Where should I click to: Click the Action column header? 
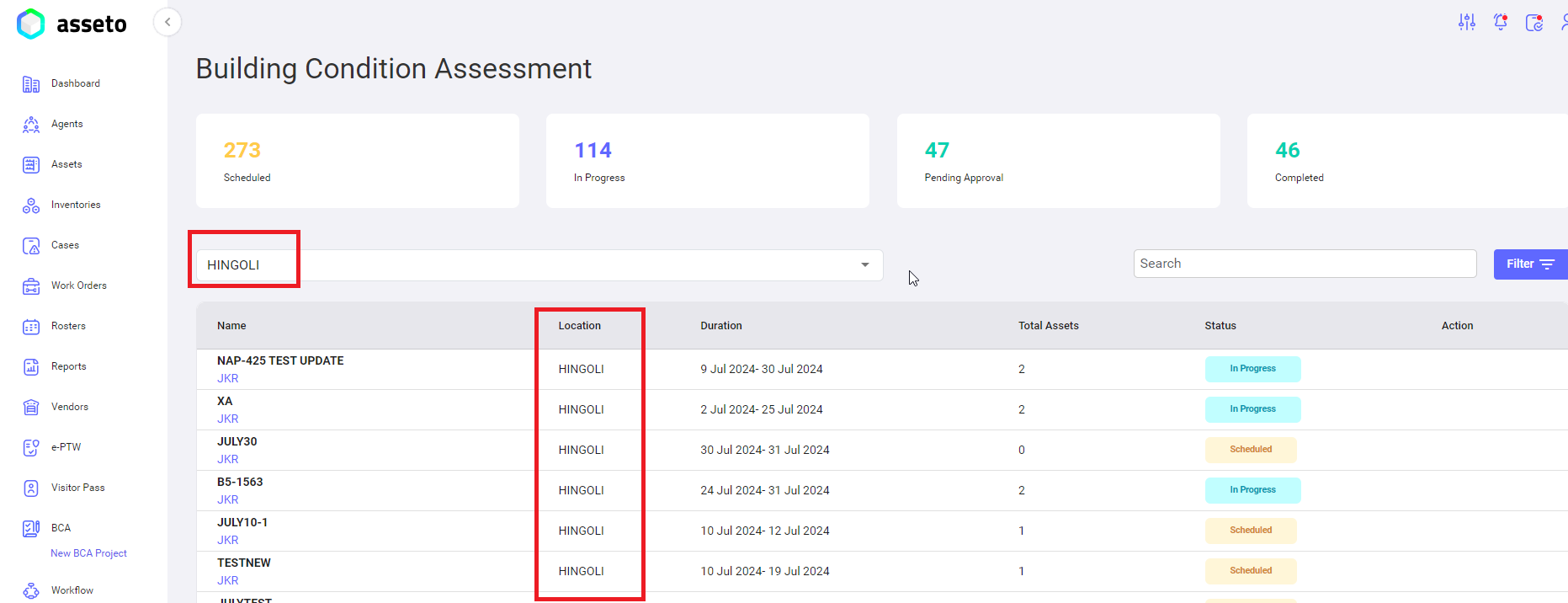point(1457,326)
